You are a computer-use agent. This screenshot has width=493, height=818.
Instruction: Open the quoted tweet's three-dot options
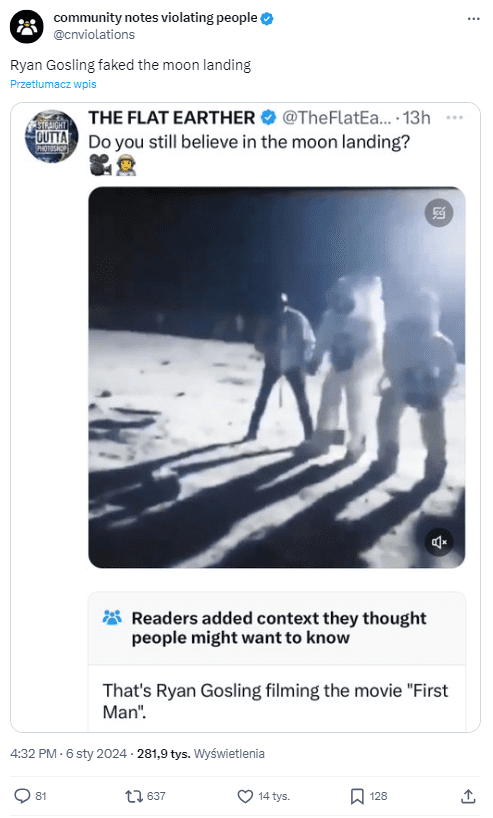coord(454,118)
